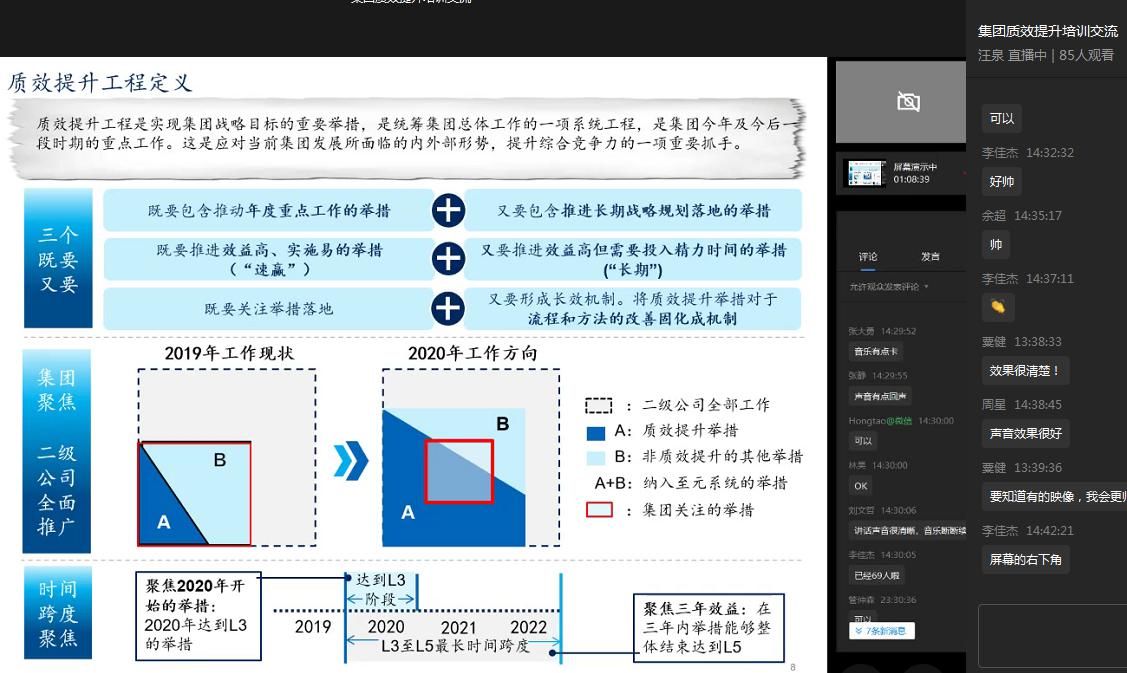Expand the 允许观众发表评论 dropdown
The height and width of the screenshot is (673, 1127).
(x=926, y=287)
